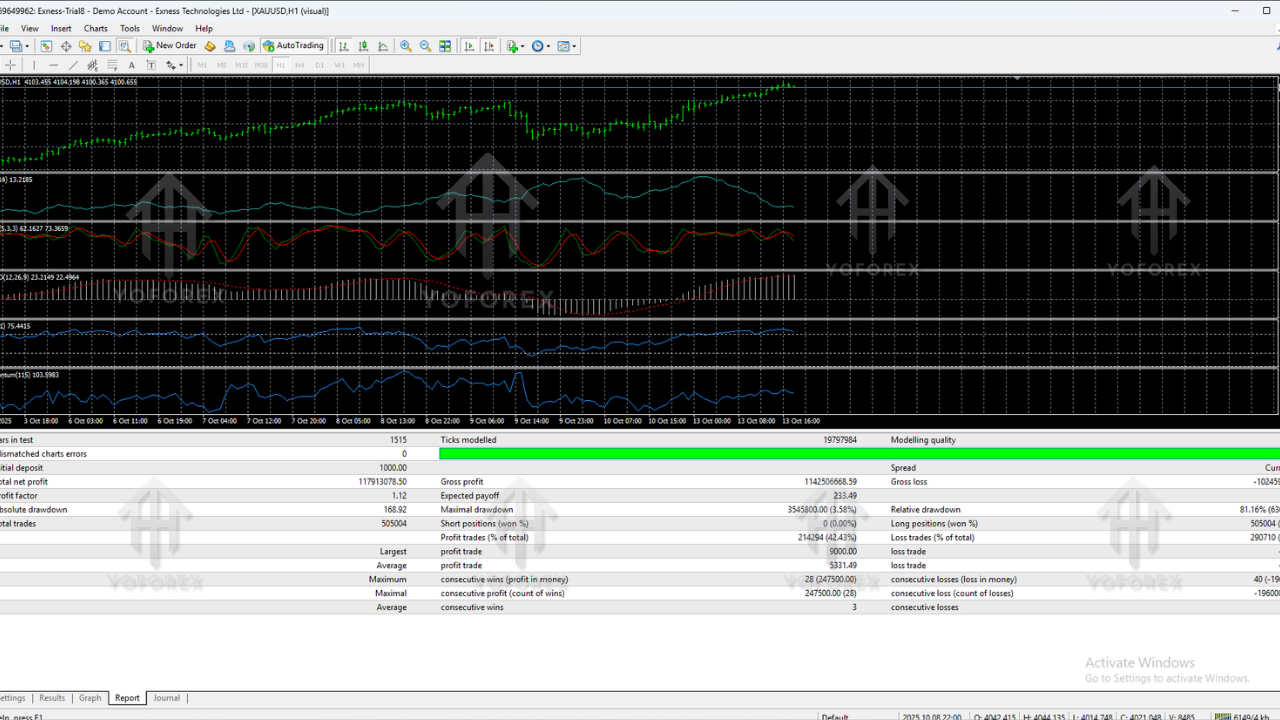Screen dimensions: 1280x720
Task: Click the Zoom In magnifier icon
Action: point(405,46)
